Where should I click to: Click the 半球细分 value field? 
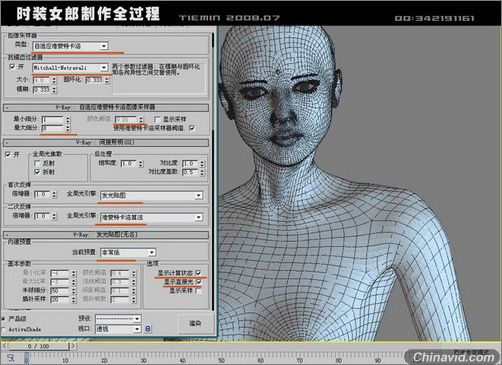(60, 291)
